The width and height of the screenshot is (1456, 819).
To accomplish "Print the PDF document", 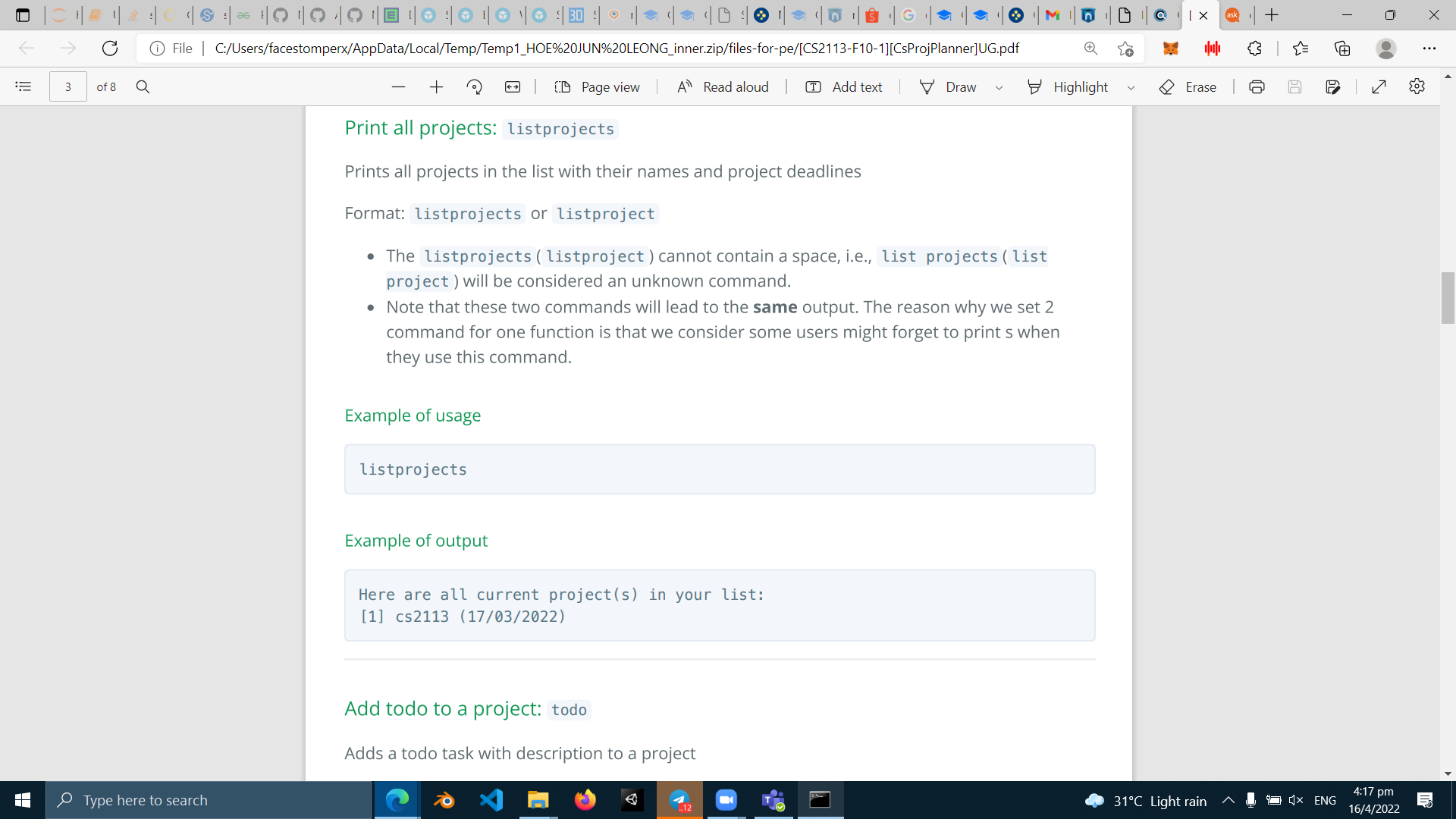I will (1257, 86).
